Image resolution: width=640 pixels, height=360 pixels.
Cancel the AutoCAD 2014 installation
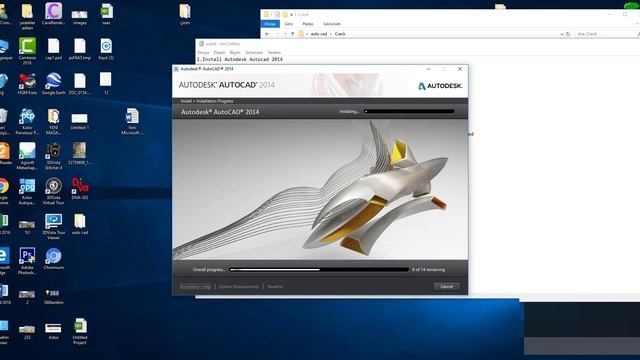tap(446, 286)
